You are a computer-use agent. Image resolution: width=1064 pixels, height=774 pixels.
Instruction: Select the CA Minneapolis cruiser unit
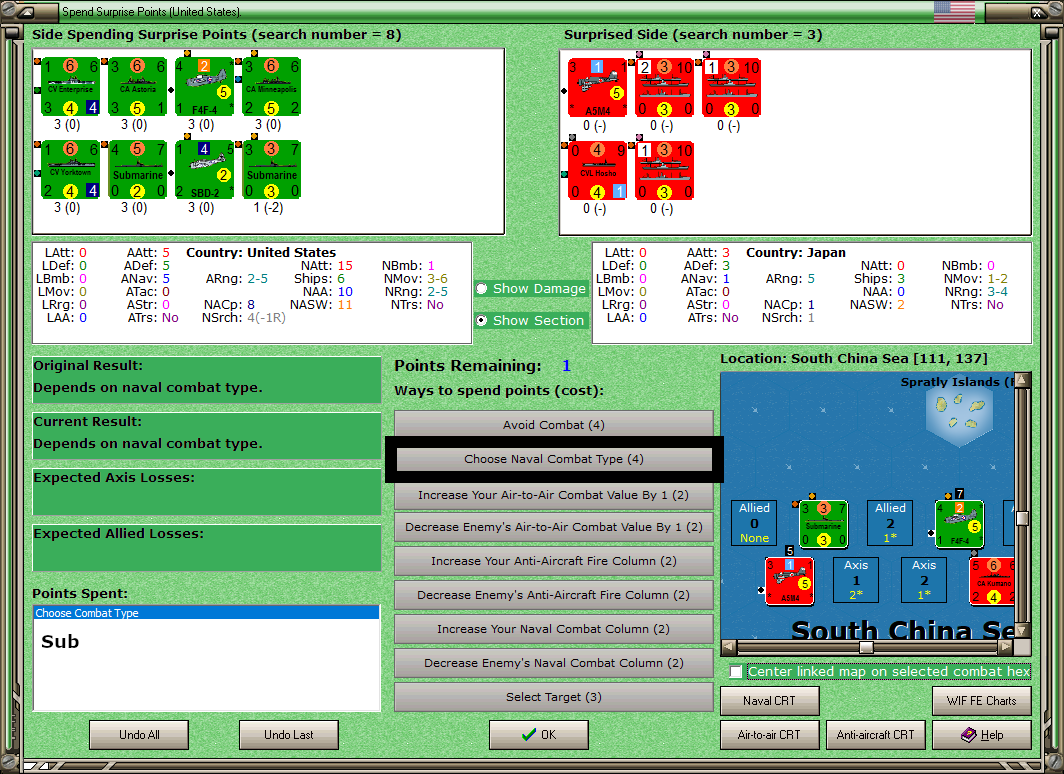click(x=271, y=88)
